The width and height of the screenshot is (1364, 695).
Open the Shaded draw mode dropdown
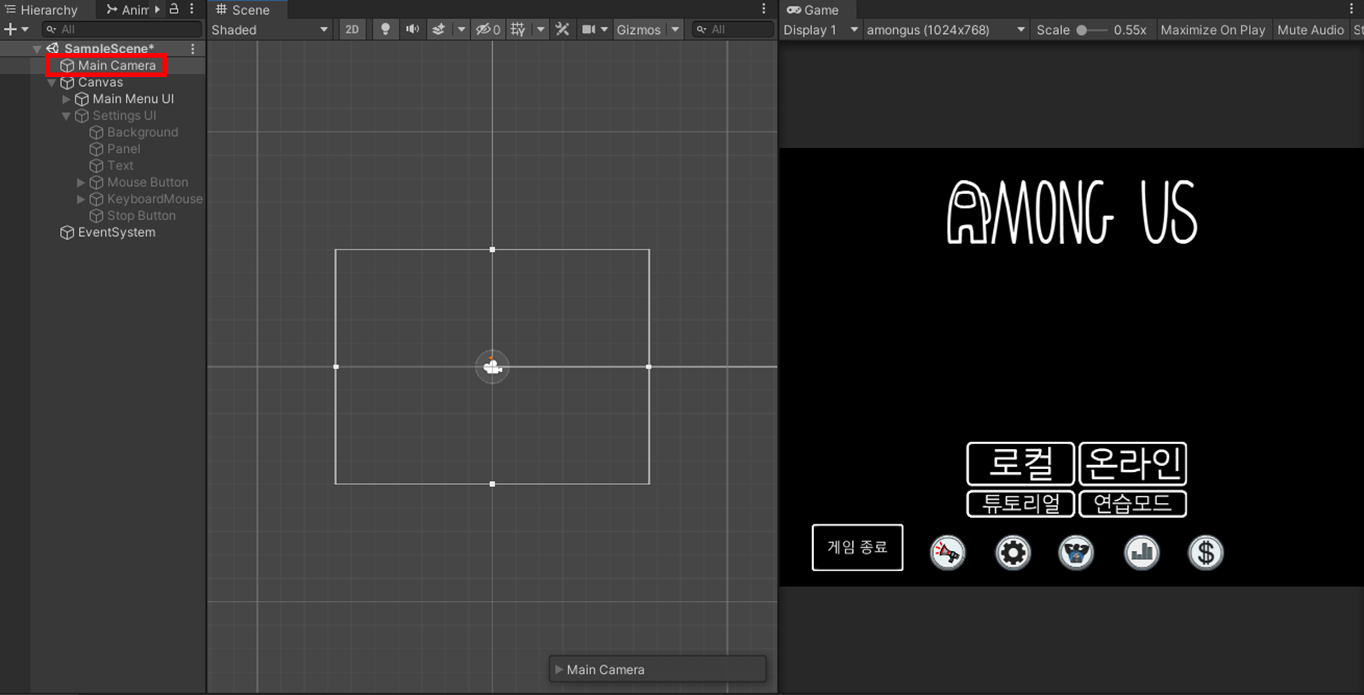[x=270, y=30]
